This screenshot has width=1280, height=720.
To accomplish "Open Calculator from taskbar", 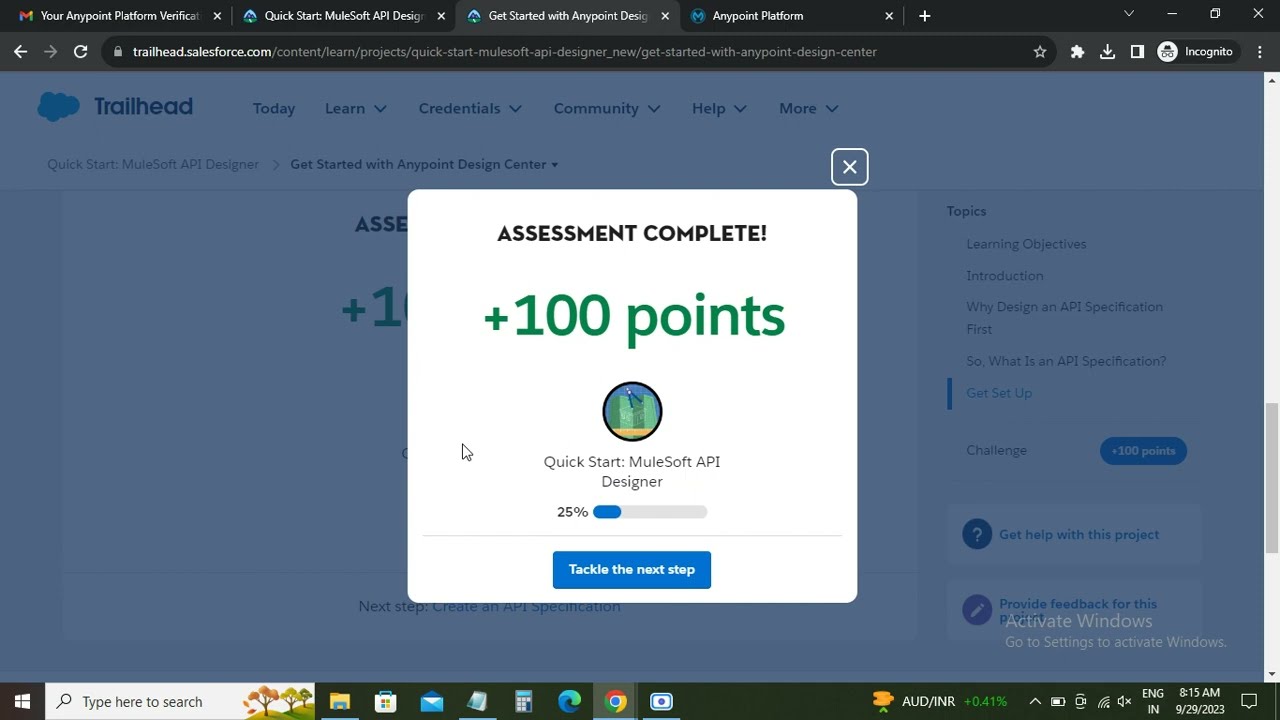I will pyautogui.click(x=524, y=701).
